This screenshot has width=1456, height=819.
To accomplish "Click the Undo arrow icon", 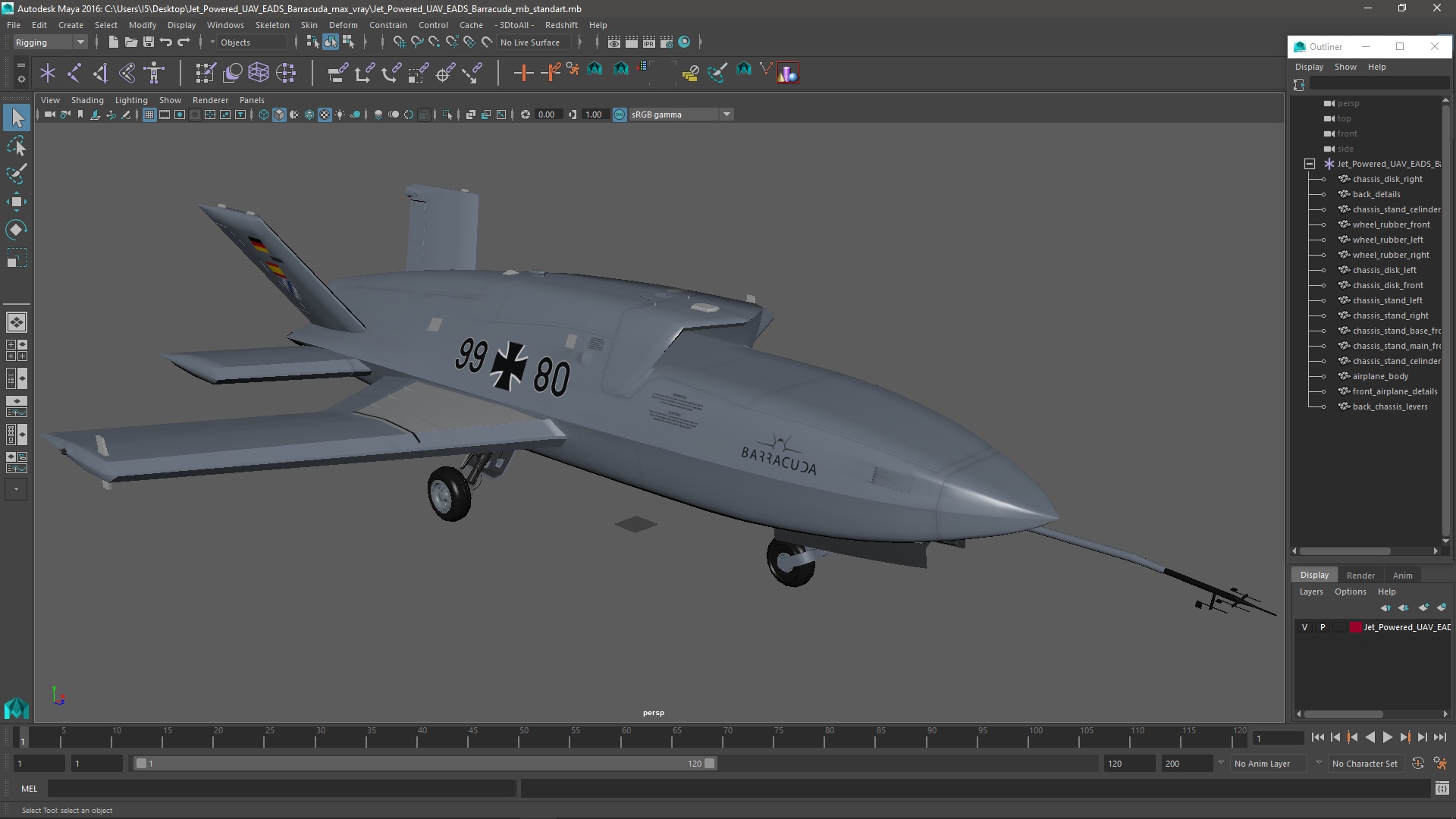I will tap(165, 42).
